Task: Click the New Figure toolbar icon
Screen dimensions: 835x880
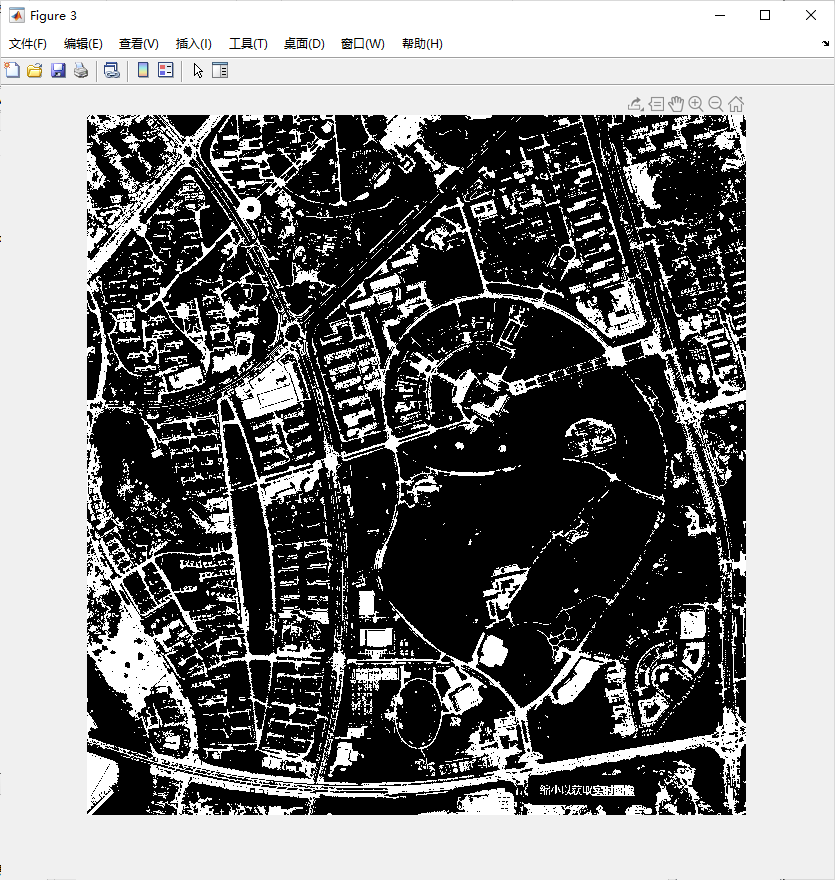Action: coord(13,70)
